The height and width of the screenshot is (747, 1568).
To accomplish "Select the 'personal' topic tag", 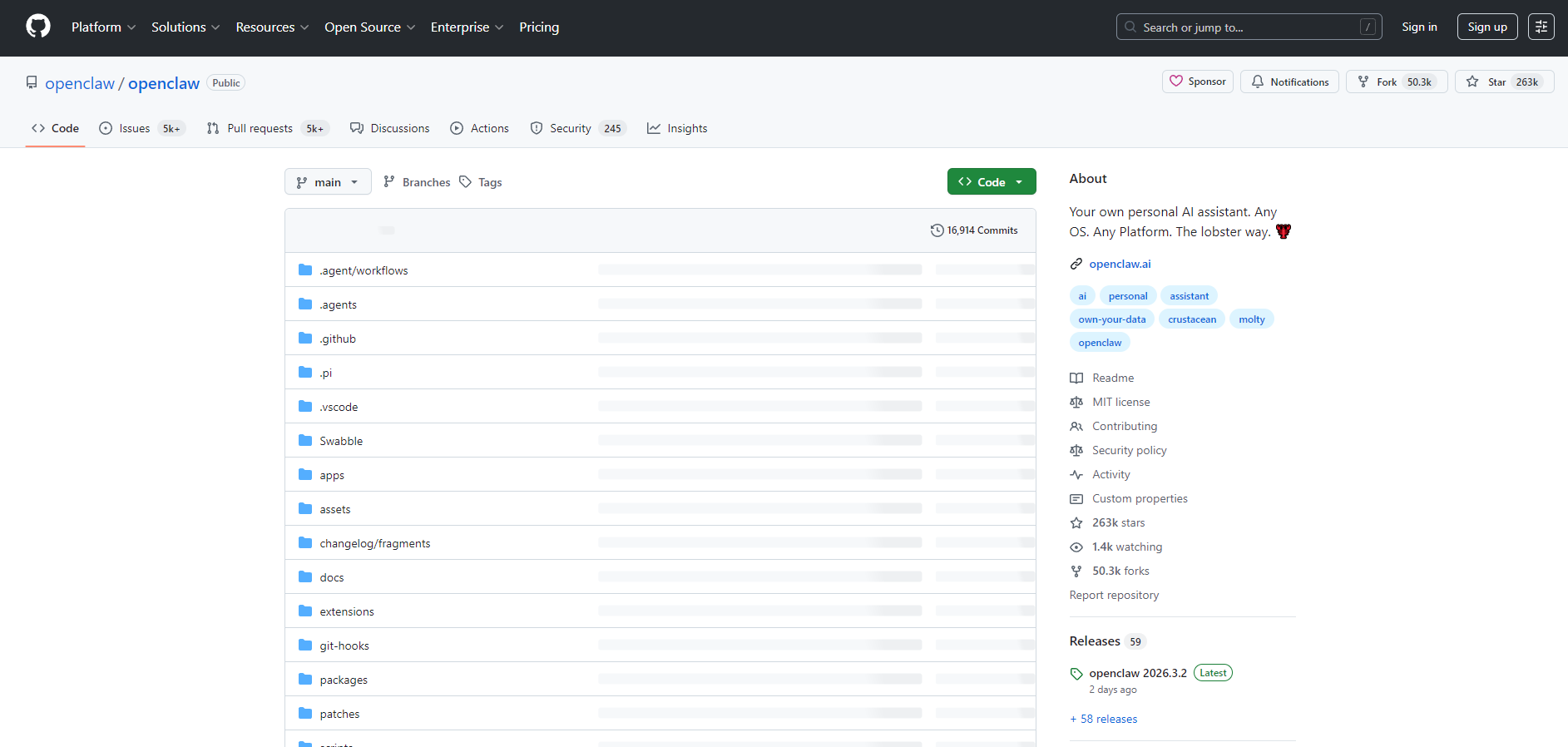I will click(x=1128, y=296).
